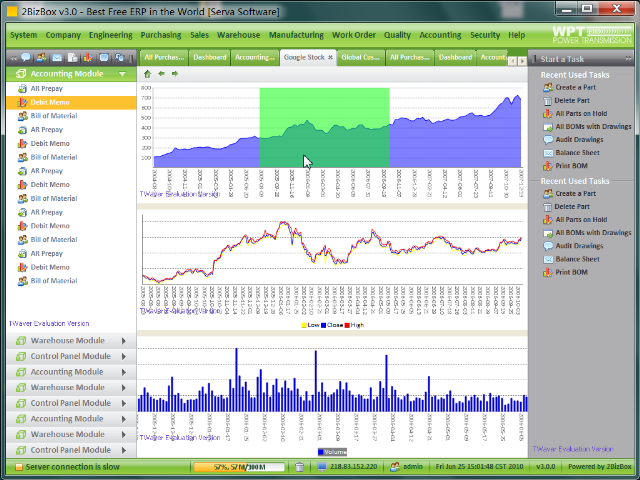Open the Sales menu
Viewport: 640px width, 480px height.
tap(199, 35)
